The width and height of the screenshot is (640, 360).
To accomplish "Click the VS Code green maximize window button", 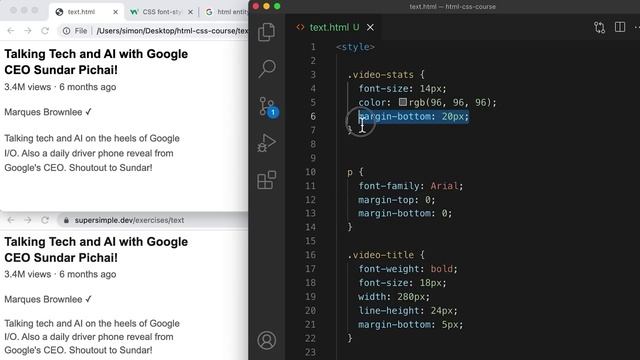I will 277,6.
